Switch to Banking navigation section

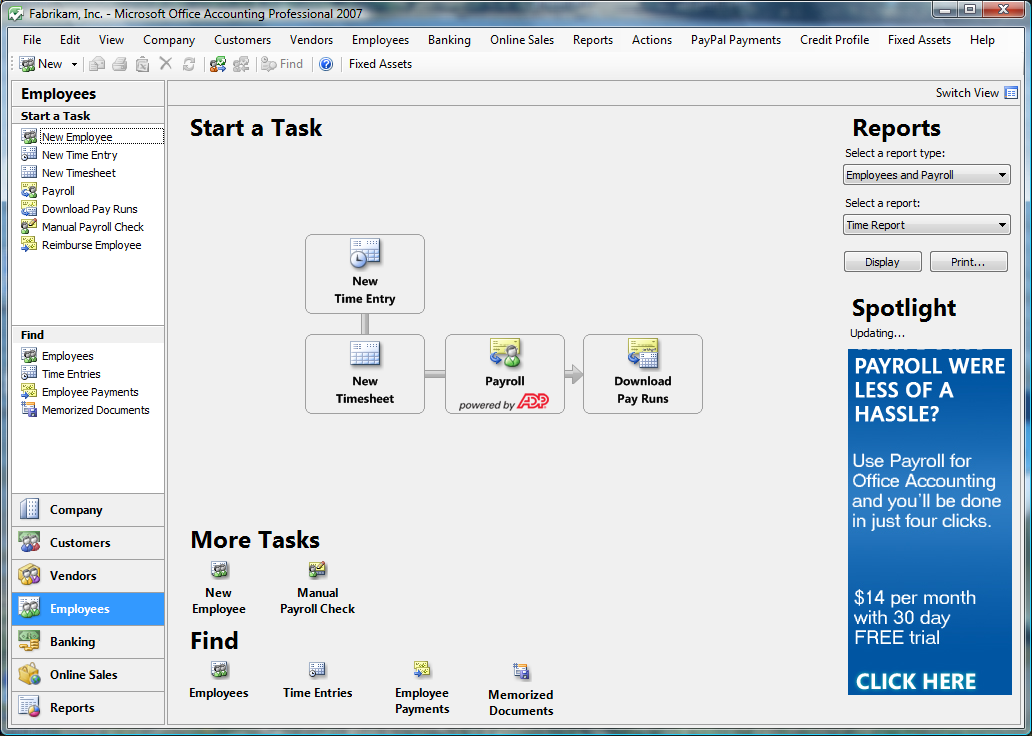click(x=88, y=642)
